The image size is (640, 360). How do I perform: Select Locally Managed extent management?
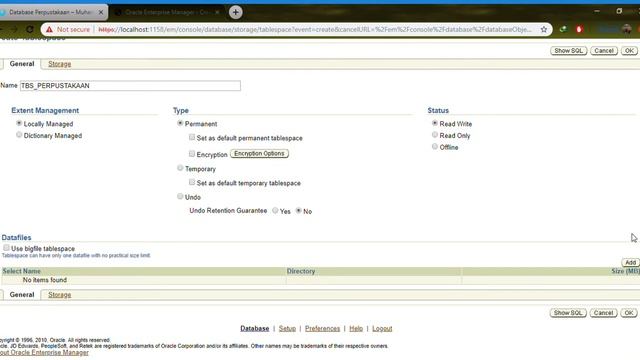[19, 123]
